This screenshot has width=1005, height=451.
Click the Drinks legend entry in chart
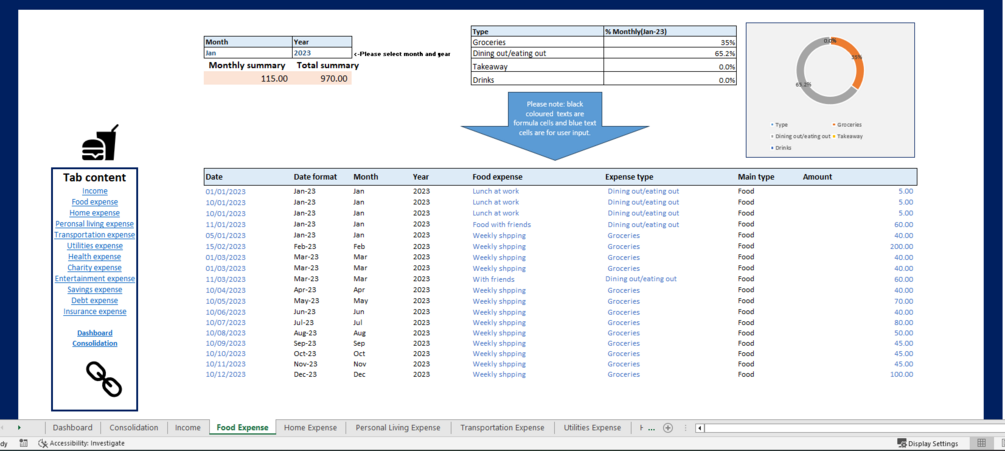[781, 147]
